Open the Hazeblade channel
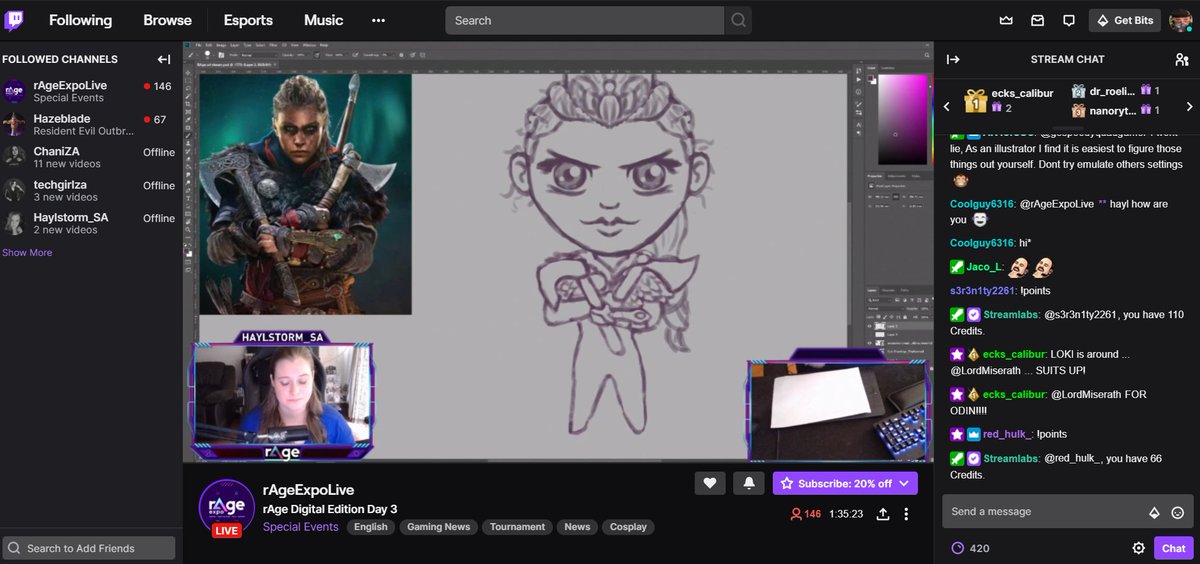Viewport: 1200px width, 564px height. (x=90, y=125)
